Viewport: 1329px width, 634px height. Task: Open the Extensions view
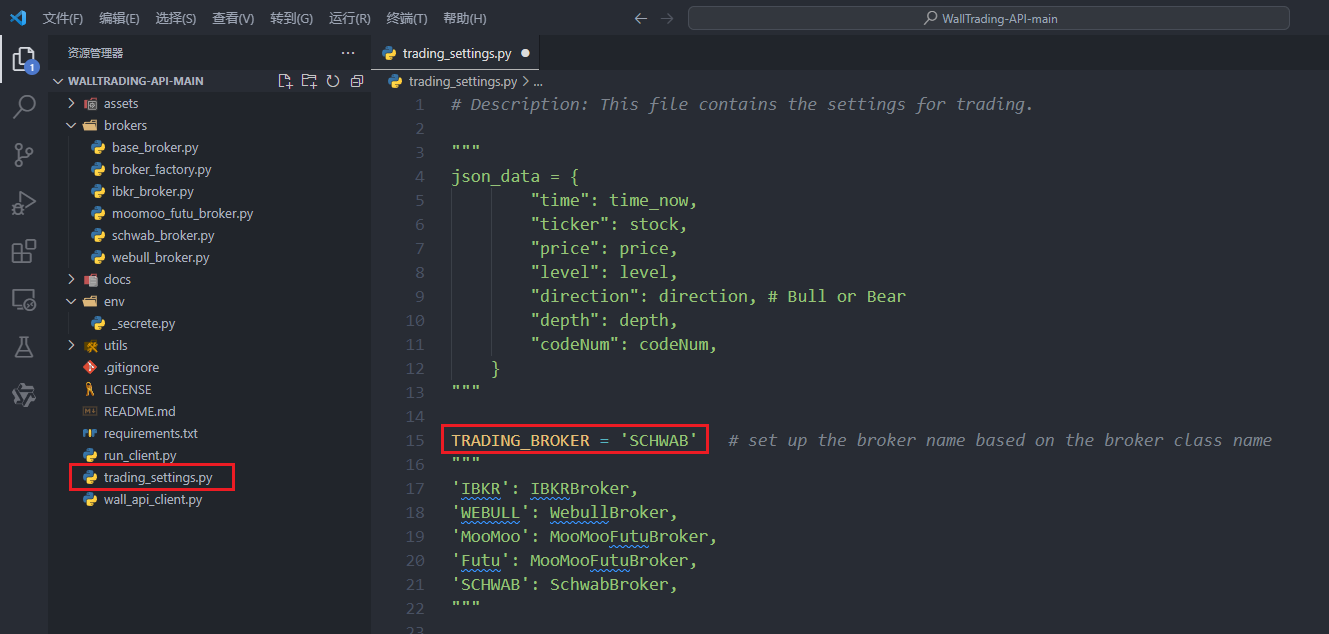tap(24, 251)
